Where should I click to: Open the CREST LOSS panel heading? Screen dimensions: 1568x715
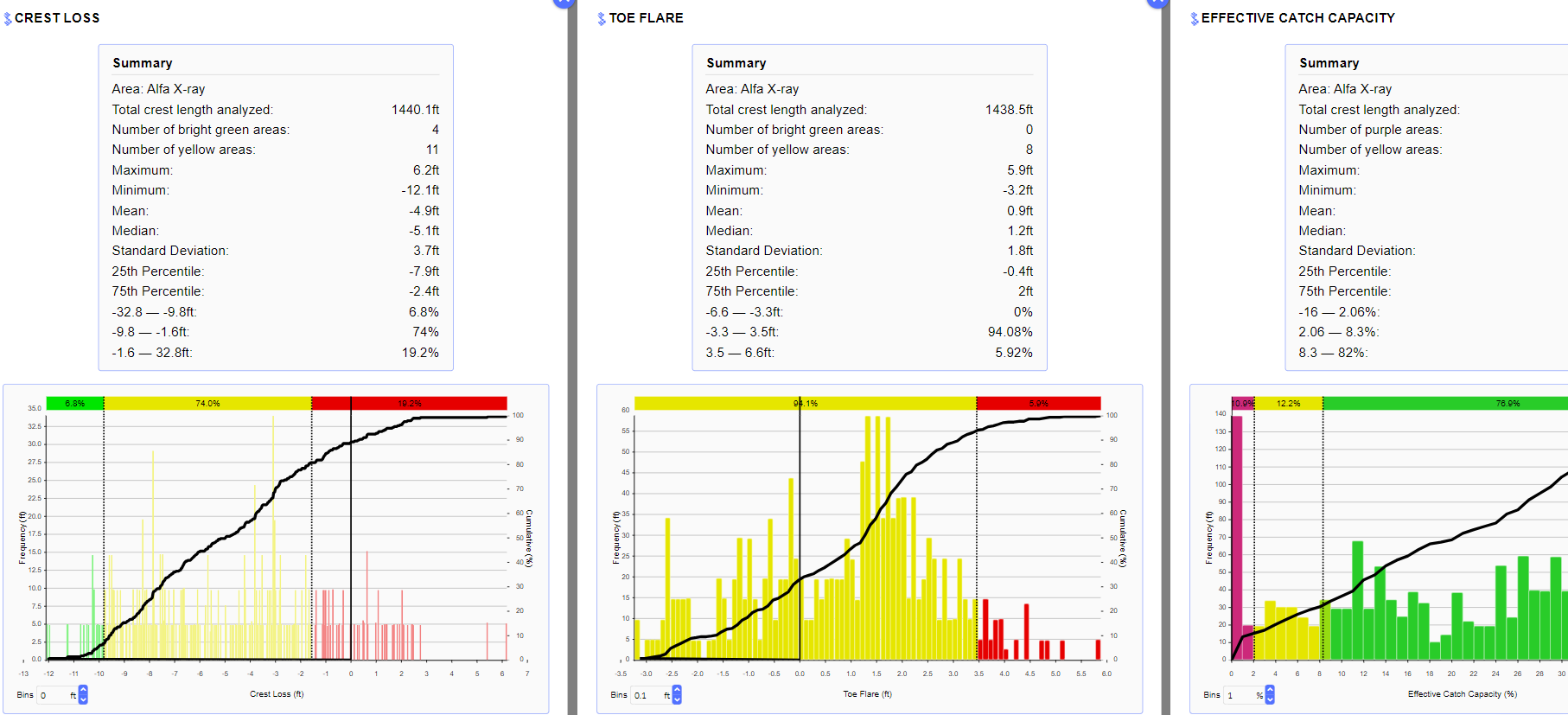57,18
